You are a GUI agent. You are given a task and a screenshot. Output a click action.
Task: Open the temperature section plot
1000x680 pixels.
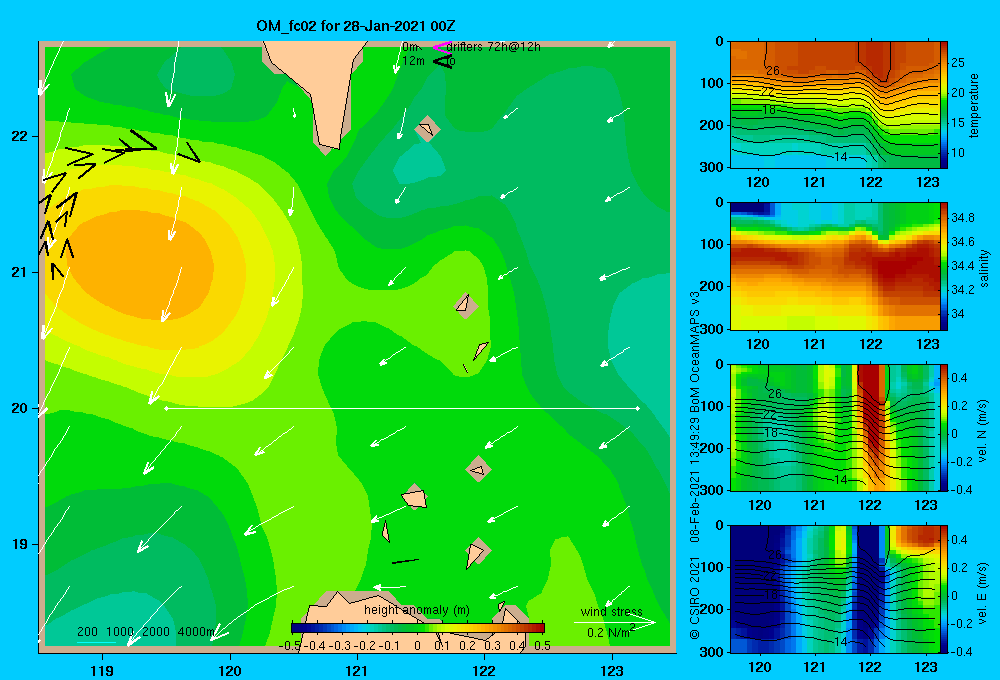835,105
